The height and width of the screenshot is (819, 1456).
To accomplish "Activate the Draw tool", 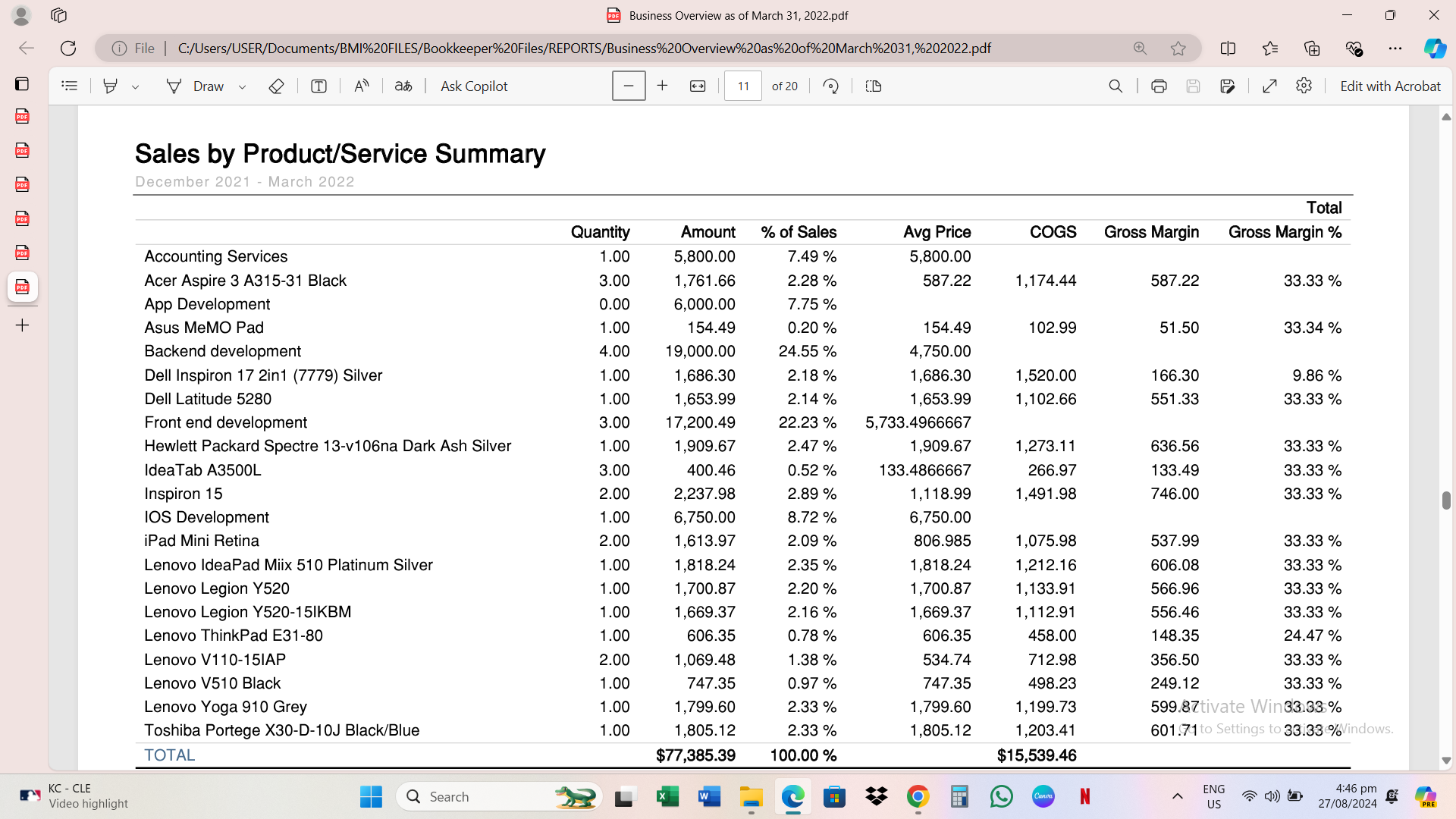I will 194,86.
